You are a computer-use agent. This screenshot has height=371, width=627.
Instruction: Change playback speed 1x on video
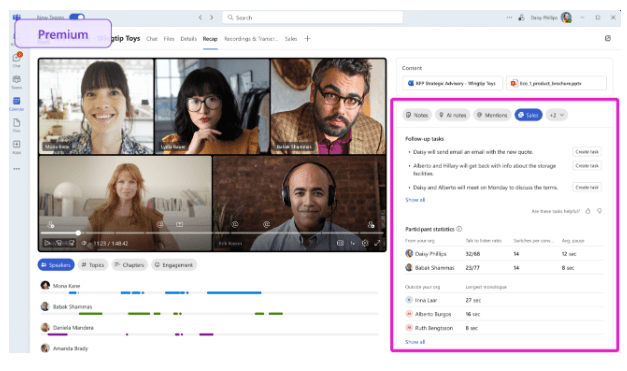352,243
